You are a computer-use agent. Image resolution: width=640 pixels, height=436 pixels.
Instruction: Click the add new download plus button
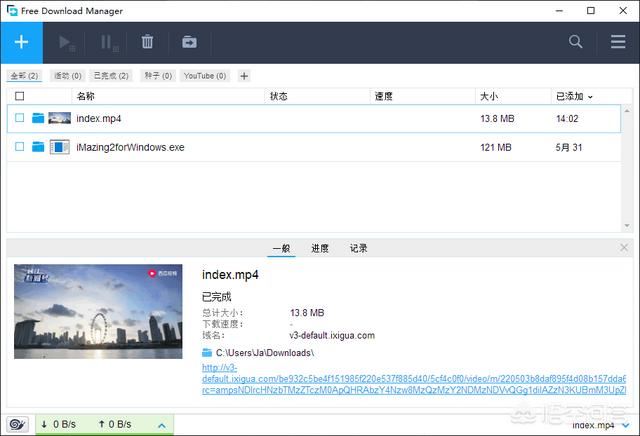pos(21,42)
